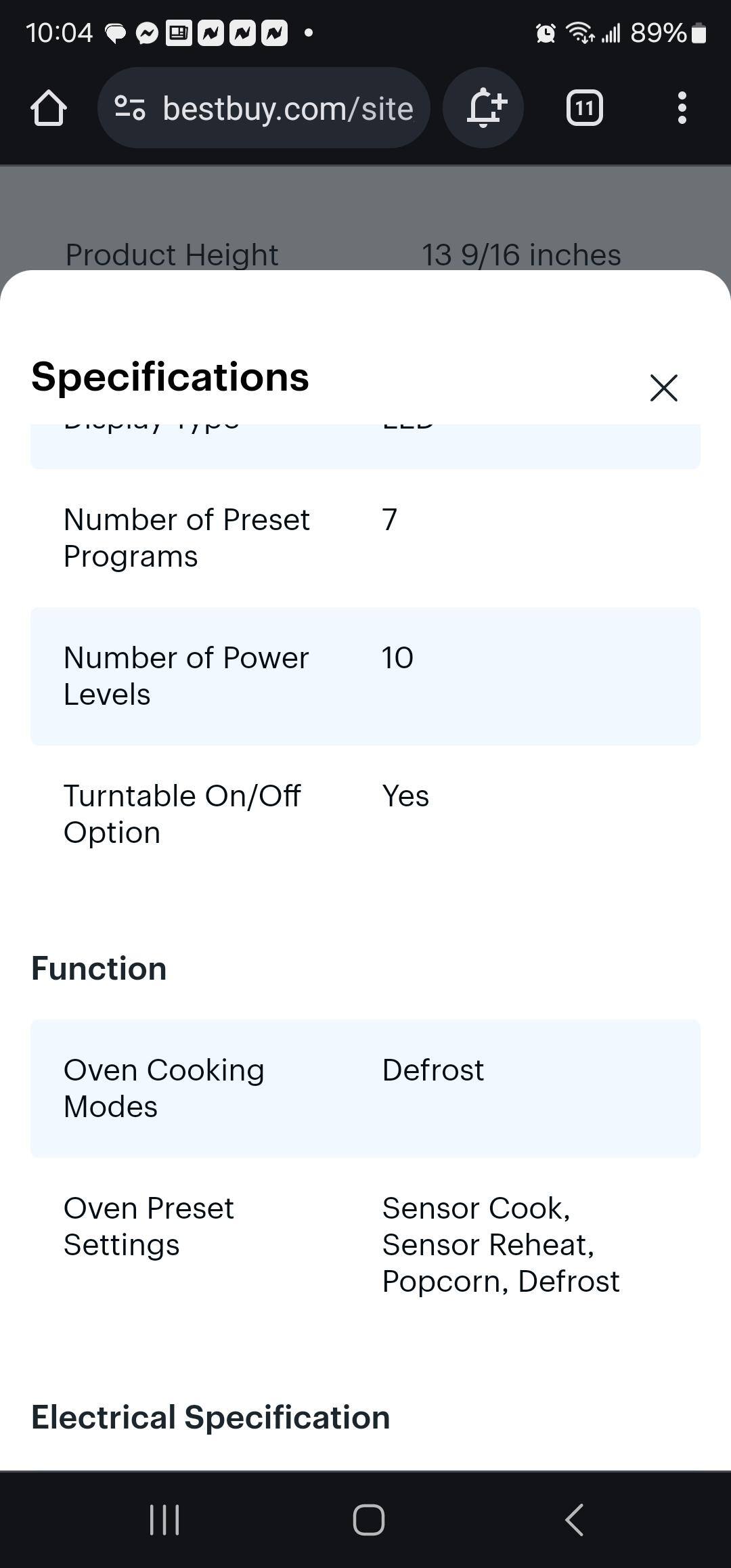Tap the Android back arrow button
Viewport: 731px width, 1568px height.
point(574,1519)
